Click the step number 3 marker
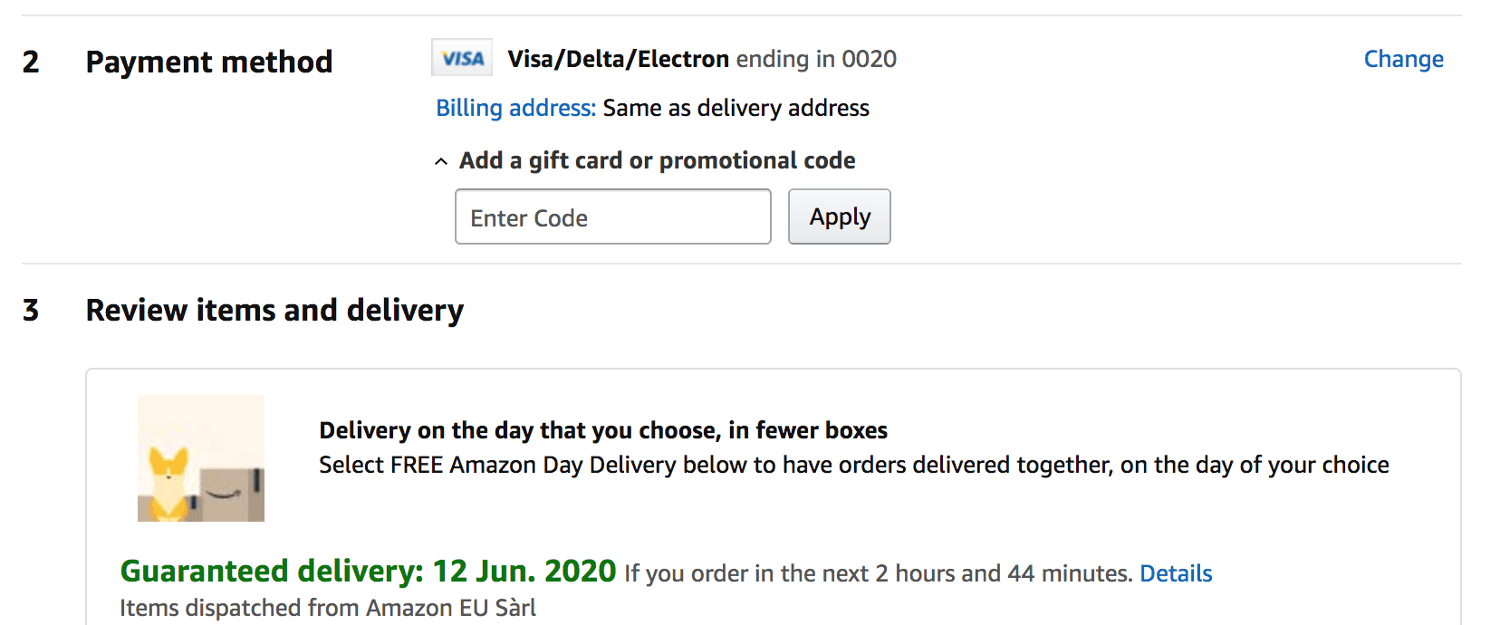Viewport: 1500px width, 625px height. tap(31, 311)
